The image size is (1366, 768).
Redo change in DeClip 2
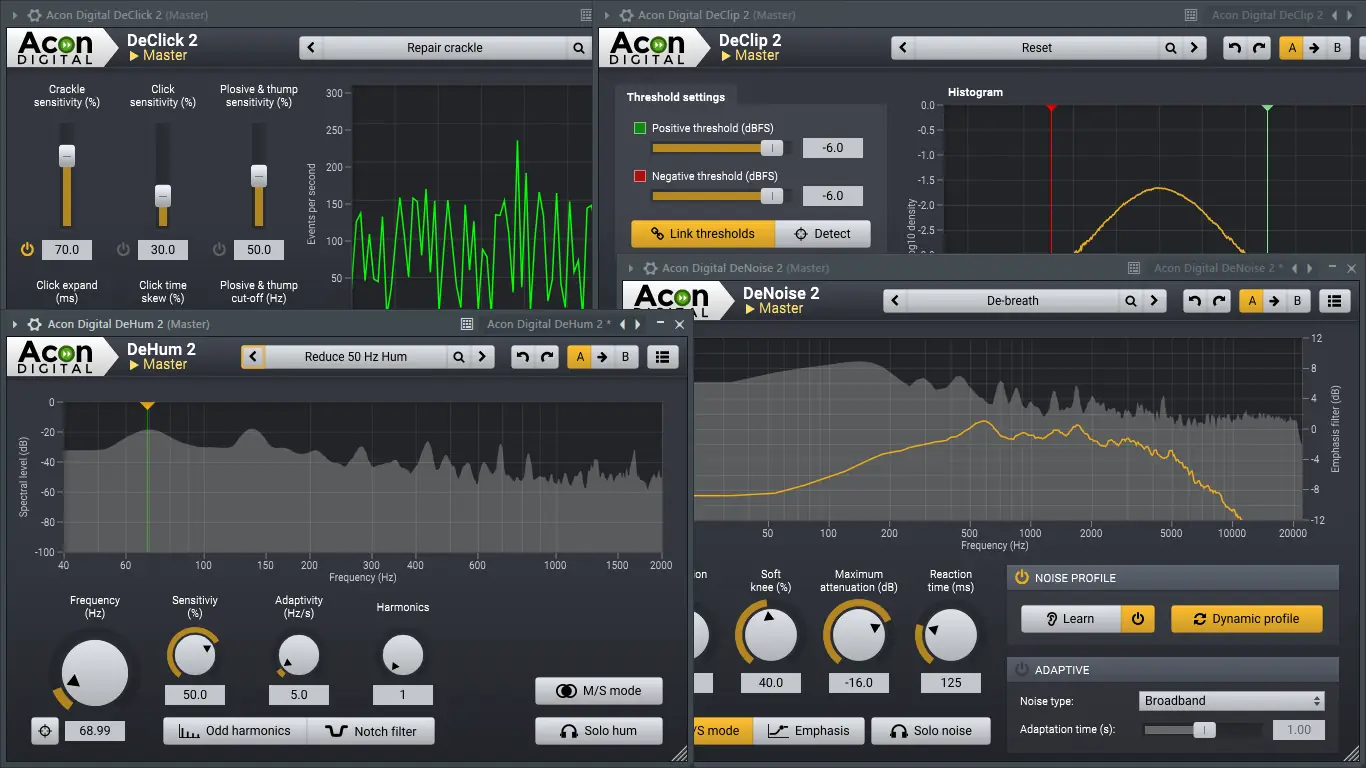[1259, 48]
